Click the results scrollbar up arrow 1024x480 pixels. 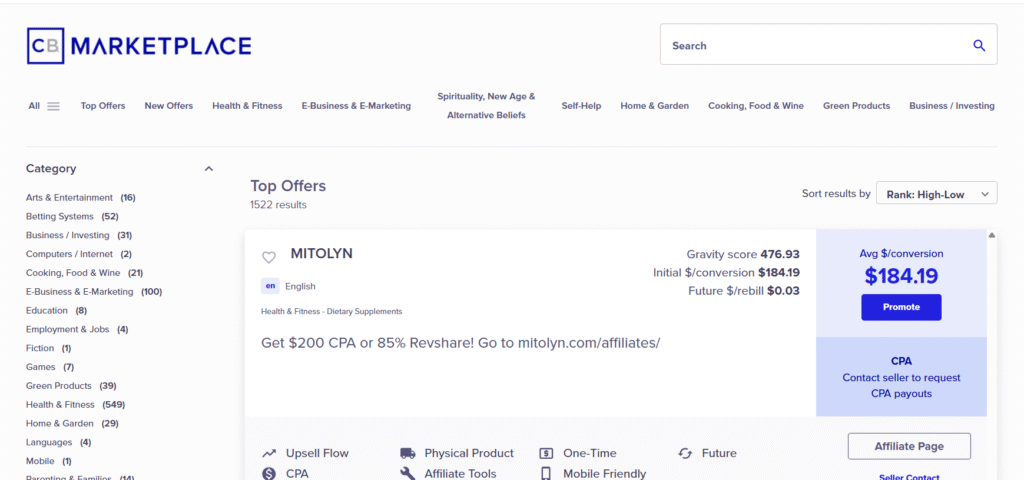coord(992,235)
